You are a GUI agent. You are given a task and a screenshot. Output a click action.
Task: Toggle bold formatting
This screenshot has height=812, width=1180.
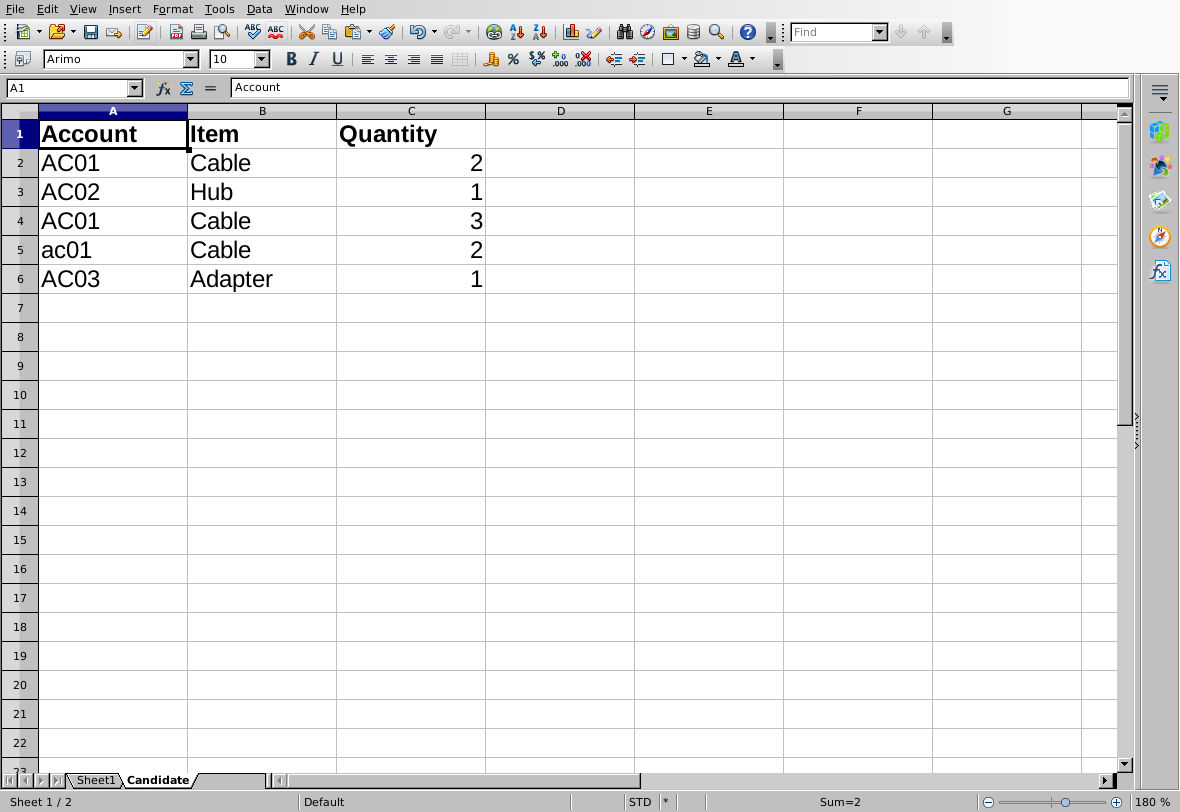click(291, 59)
